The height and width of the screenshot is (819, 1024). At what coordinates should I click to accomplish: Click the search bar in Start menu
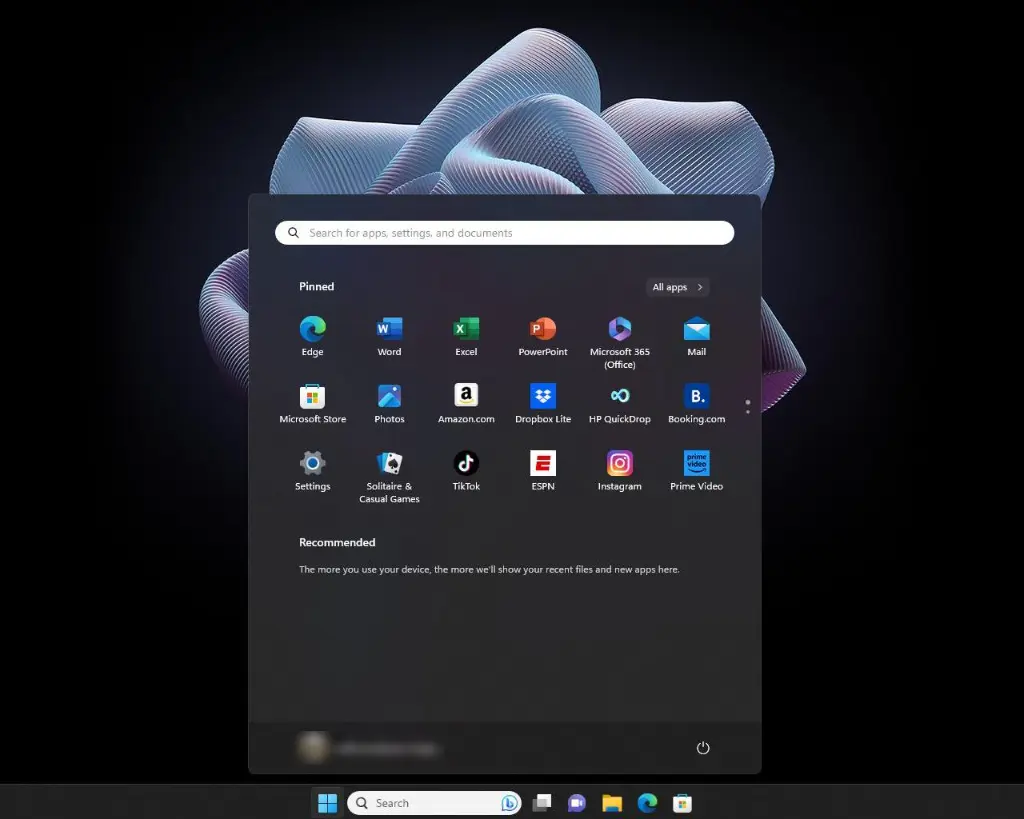click(504, 232)
